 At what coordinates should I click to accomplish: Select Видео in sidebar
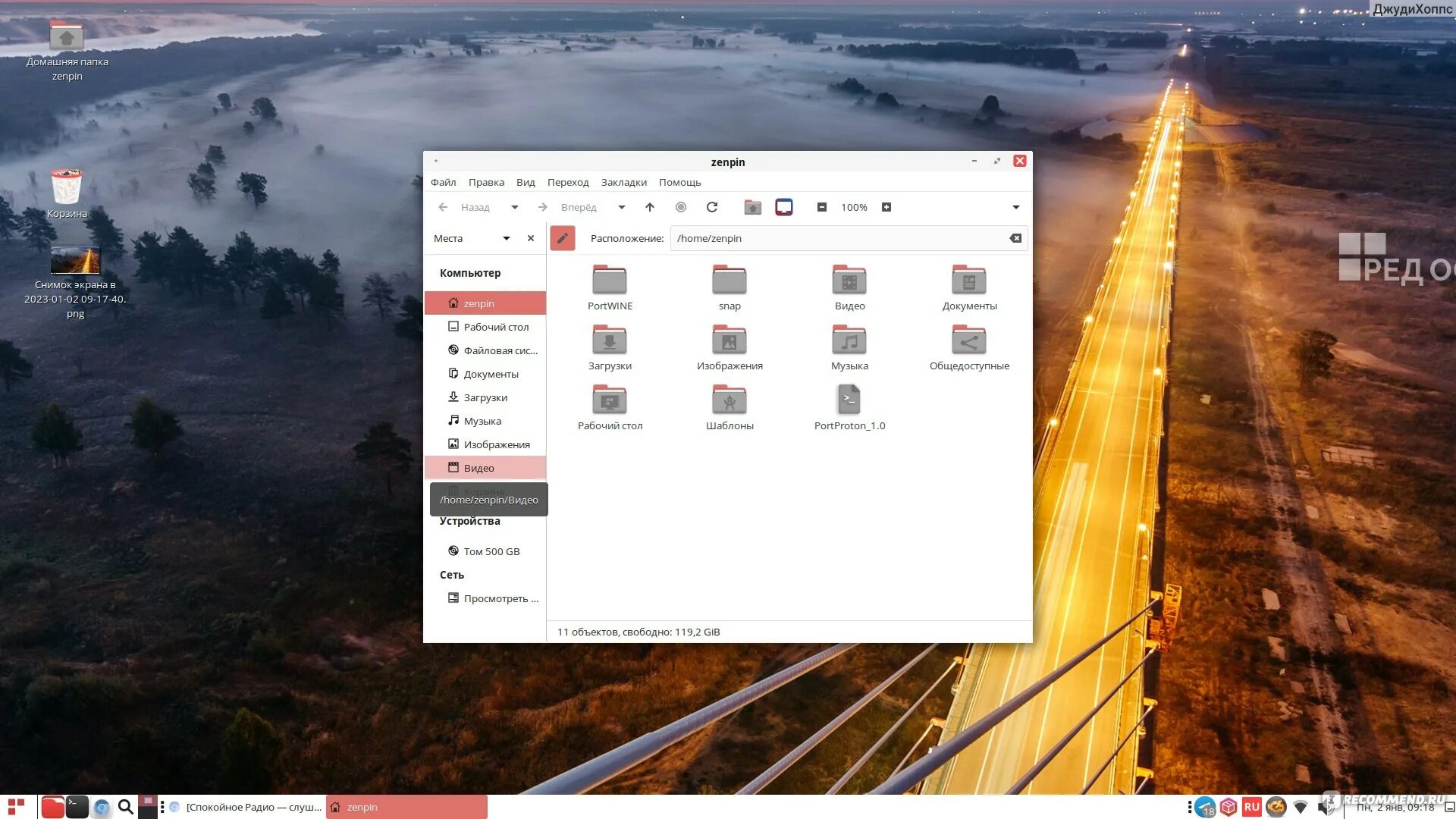tap(485, 468)
